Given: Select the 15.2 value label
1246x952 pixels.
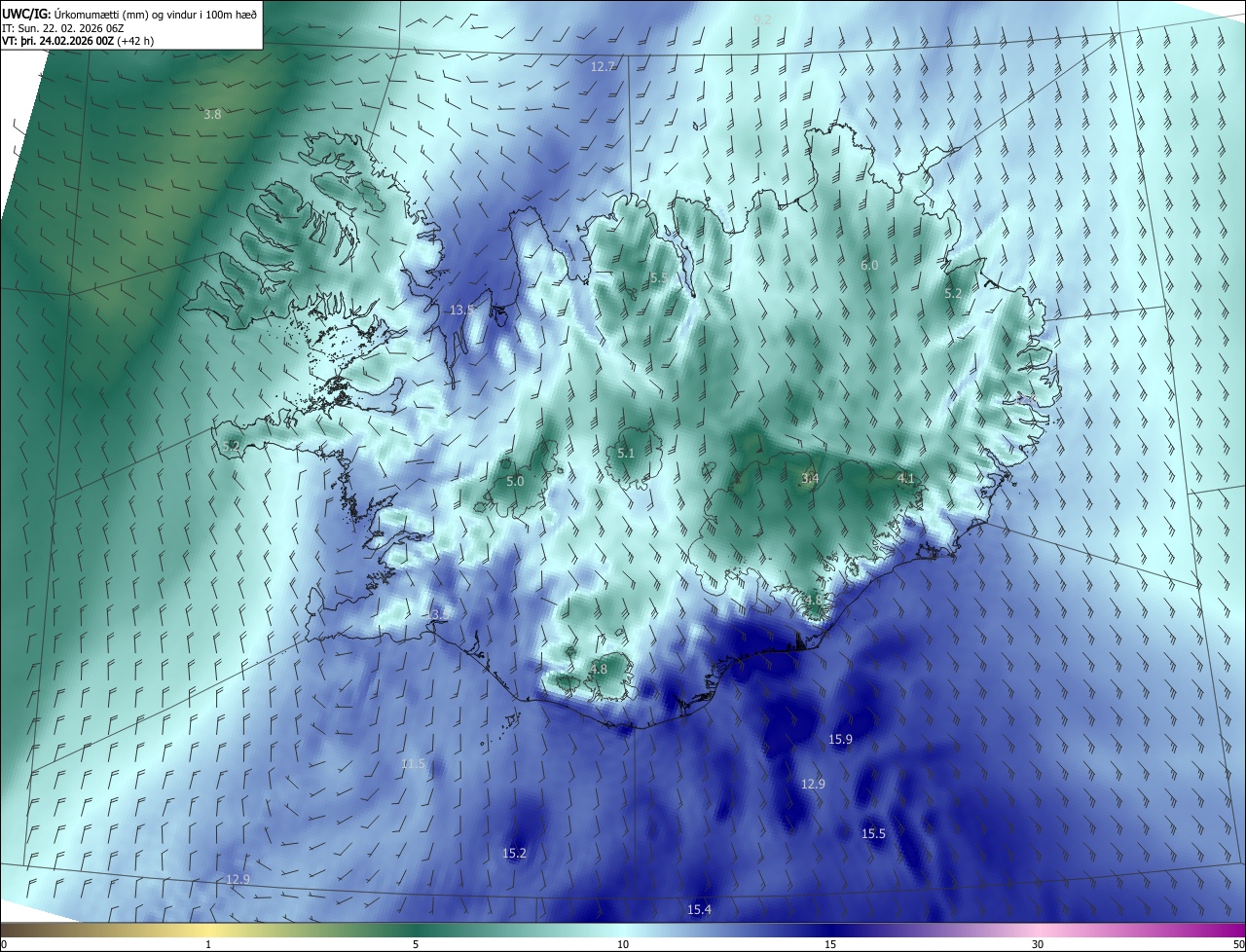Looking at the screenshot, I should click(514, 853).
